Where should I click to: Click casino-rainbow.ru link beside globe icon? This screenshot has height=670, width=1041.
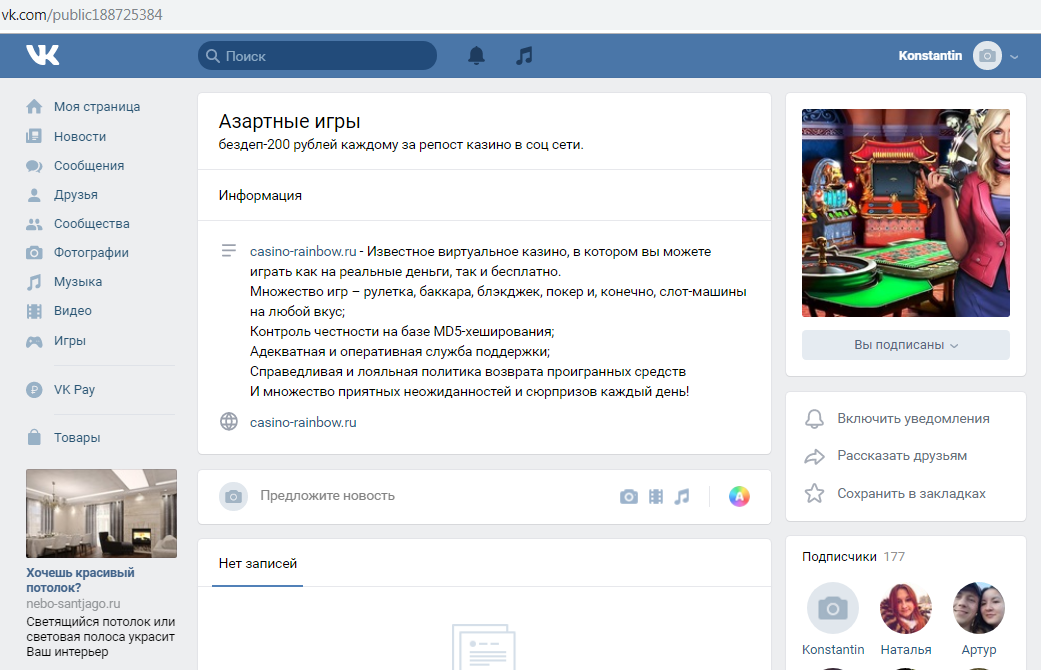[303, 422]
